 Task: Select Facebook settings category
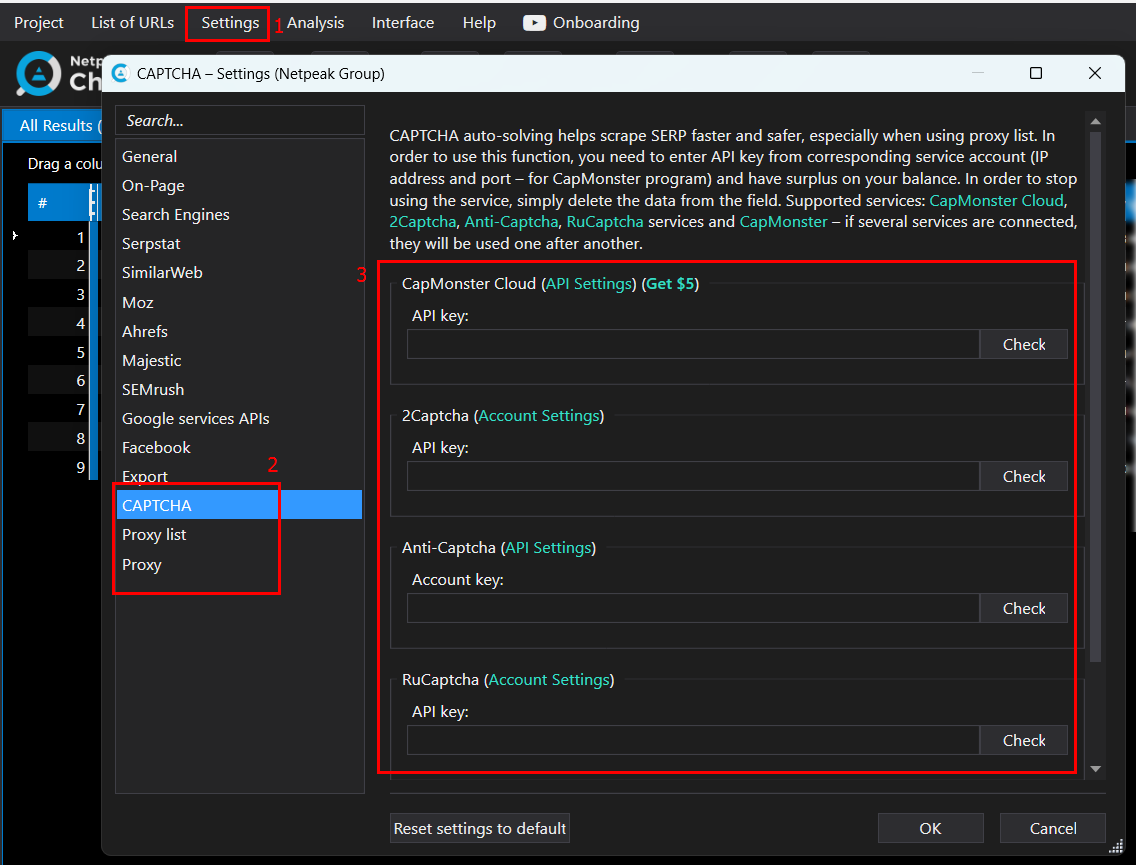[239, 447]
